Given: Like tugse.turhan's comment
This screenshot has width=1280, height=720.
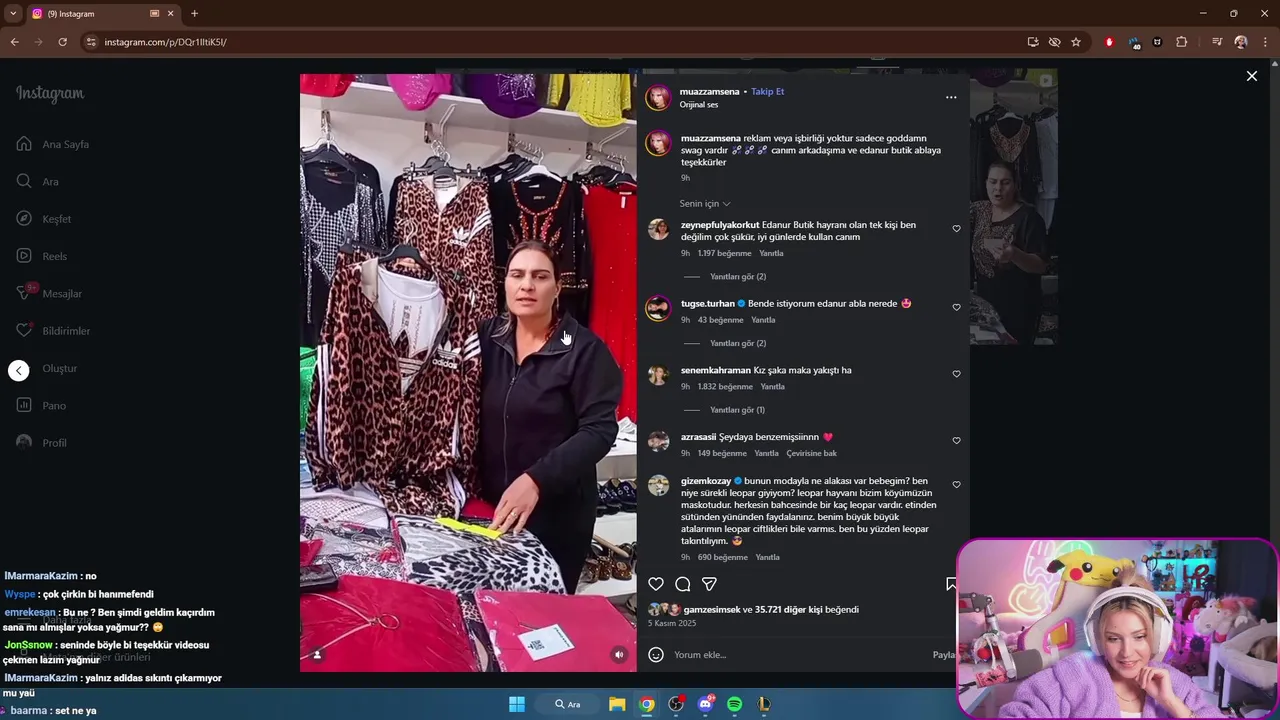Looking at the screenshot, I should (956, 307).
